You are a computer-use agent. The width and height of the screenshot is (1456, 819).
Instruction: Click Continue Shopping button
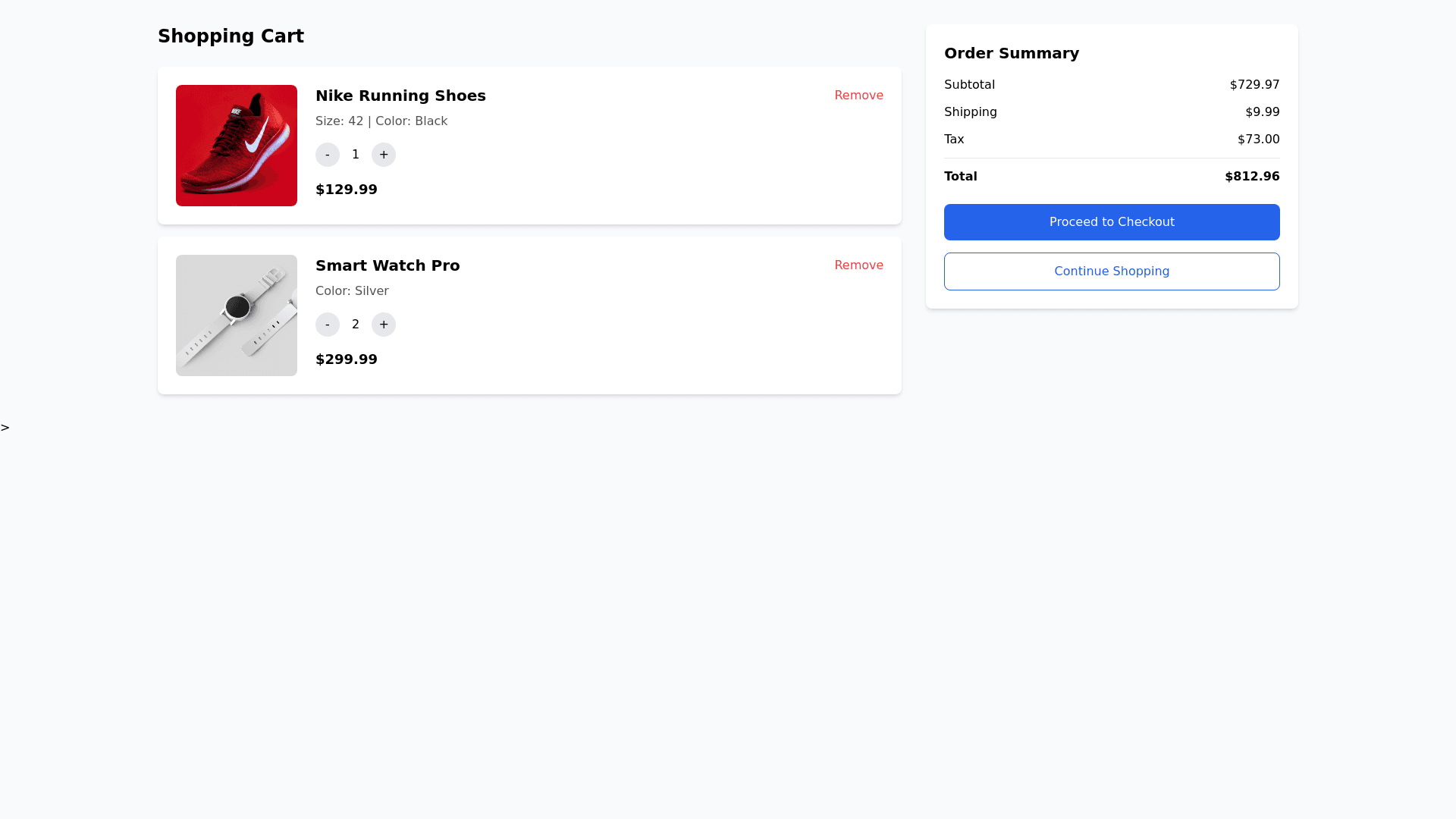point(1112,271)
